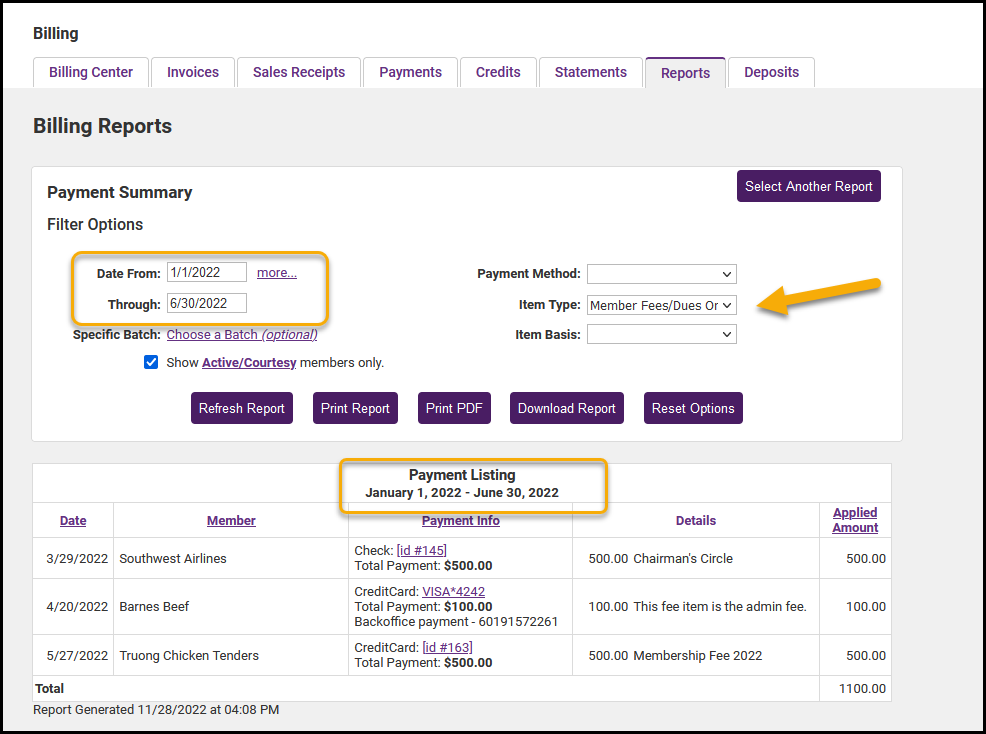Click the Download Report button
Image resolution: width=986 pixels, height=734 pixels.
(x=567, y=408)
